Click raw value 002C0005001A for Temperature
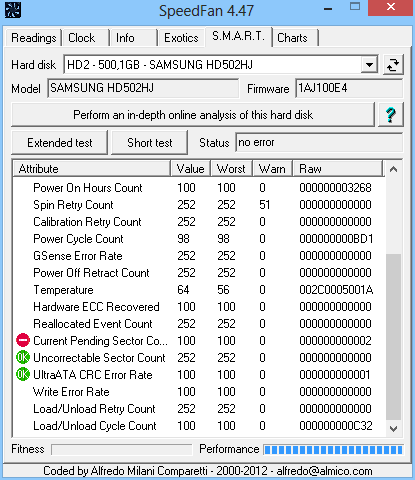The height and width of the screenshot is (480, 415). 336,290
